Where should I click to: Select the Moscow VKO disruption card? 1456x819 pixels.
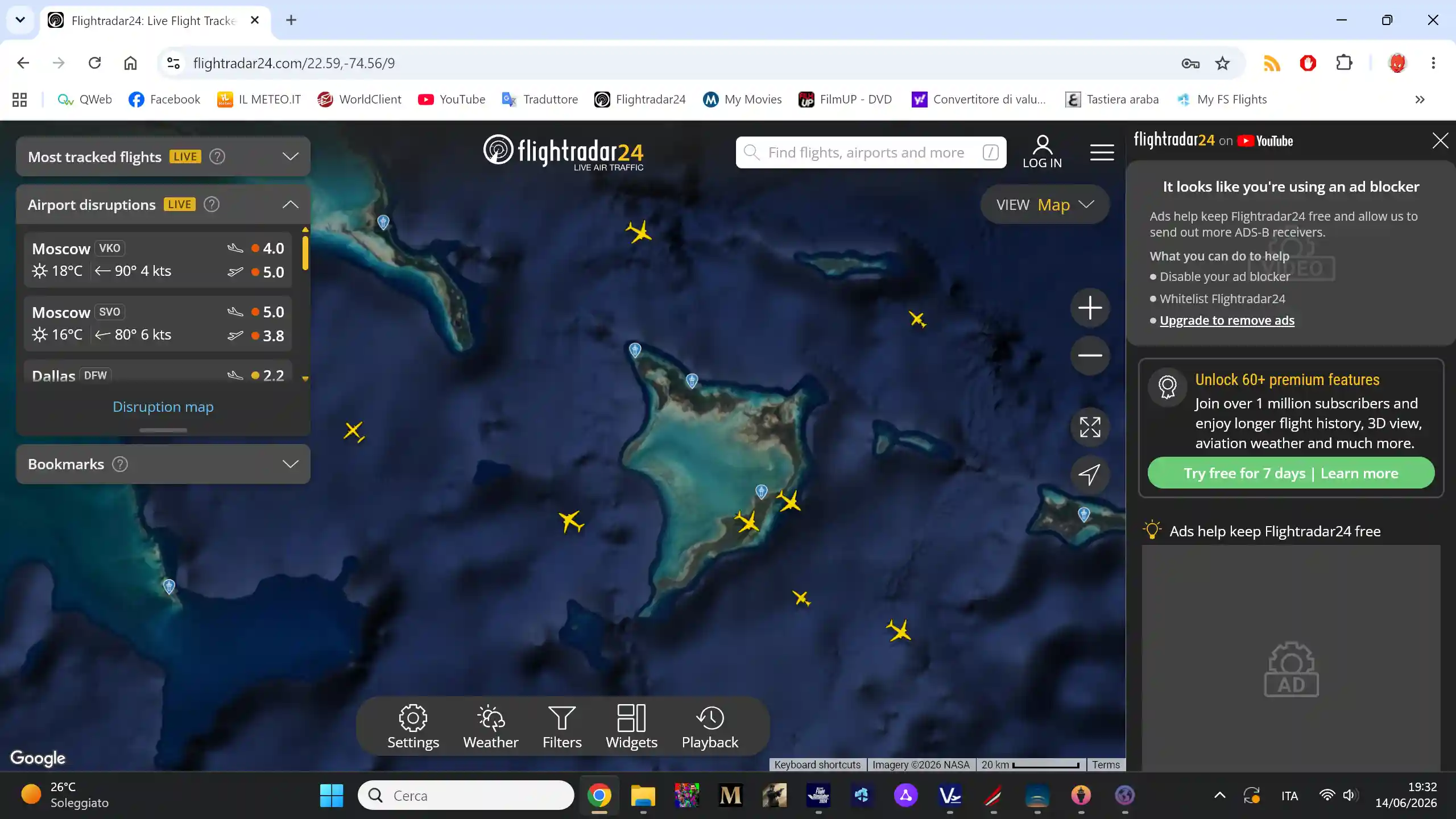[x=158, y=259]
